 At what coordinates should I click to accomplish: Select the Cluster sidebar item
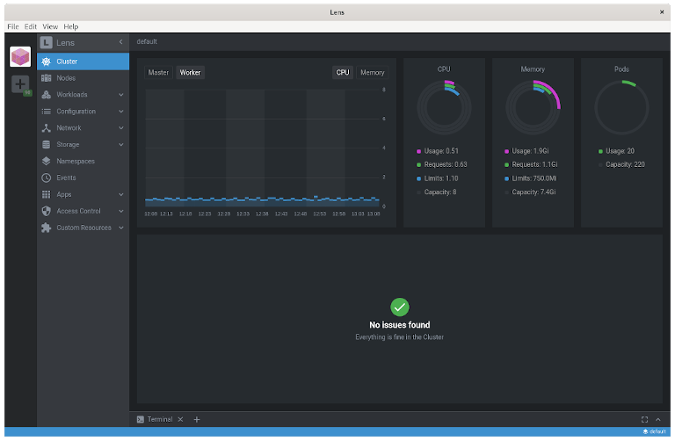click(x=83, y=61)
